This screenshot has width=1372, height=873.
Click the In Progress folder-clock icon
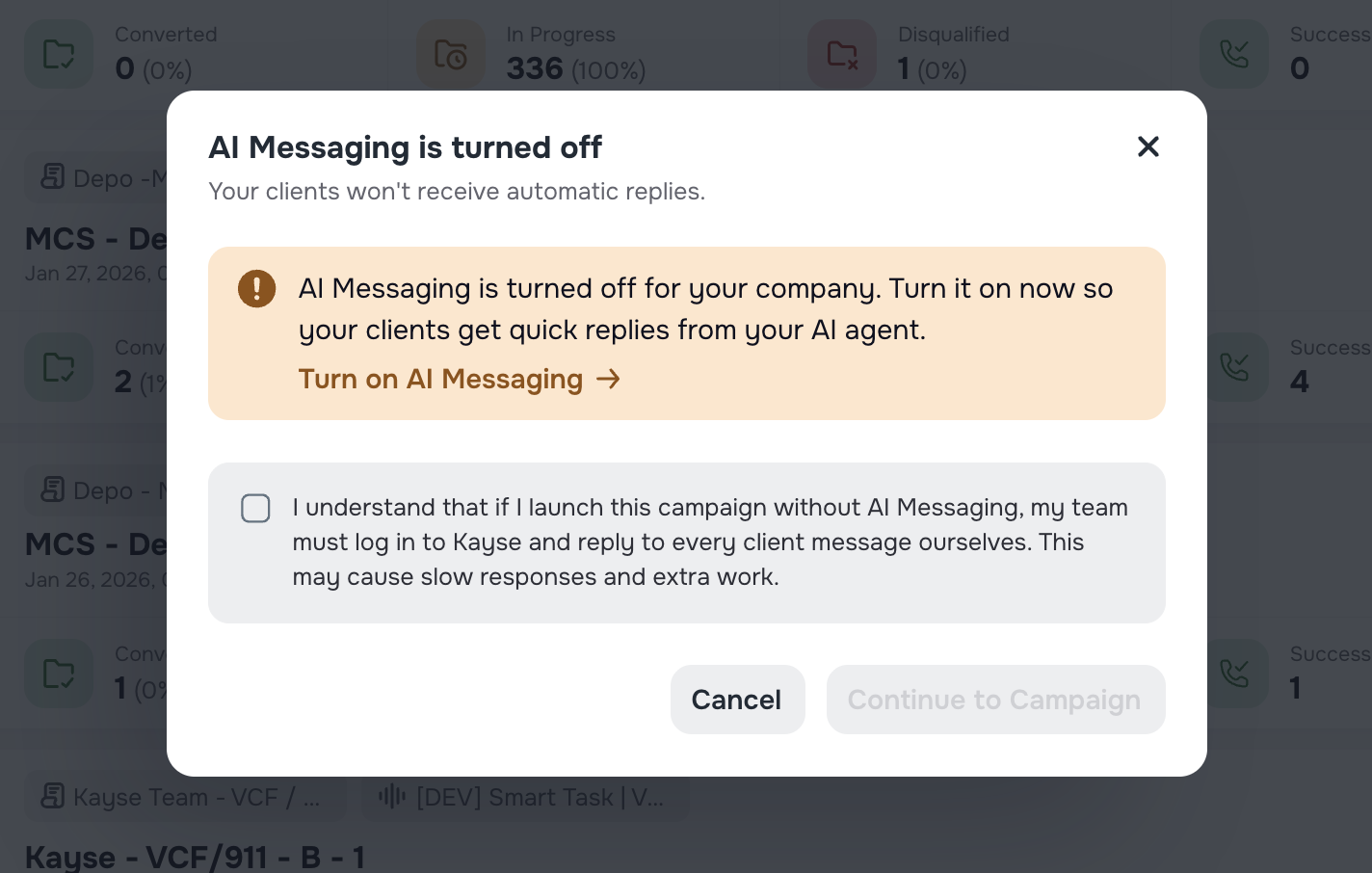click(x=450, y=54)
